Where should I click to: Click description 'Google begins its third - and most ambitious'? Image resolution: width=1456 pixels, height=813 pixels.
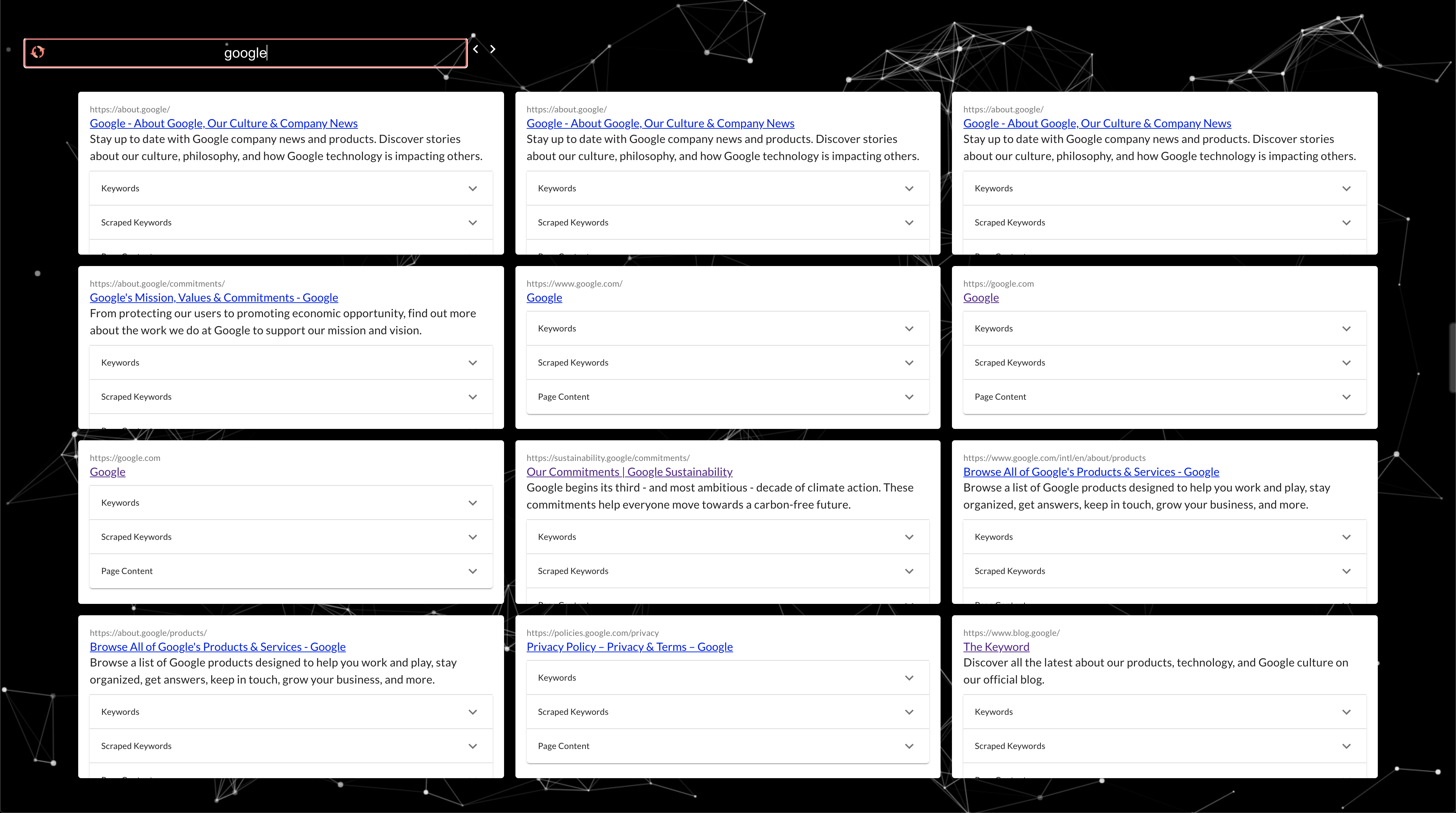[719, 496]
